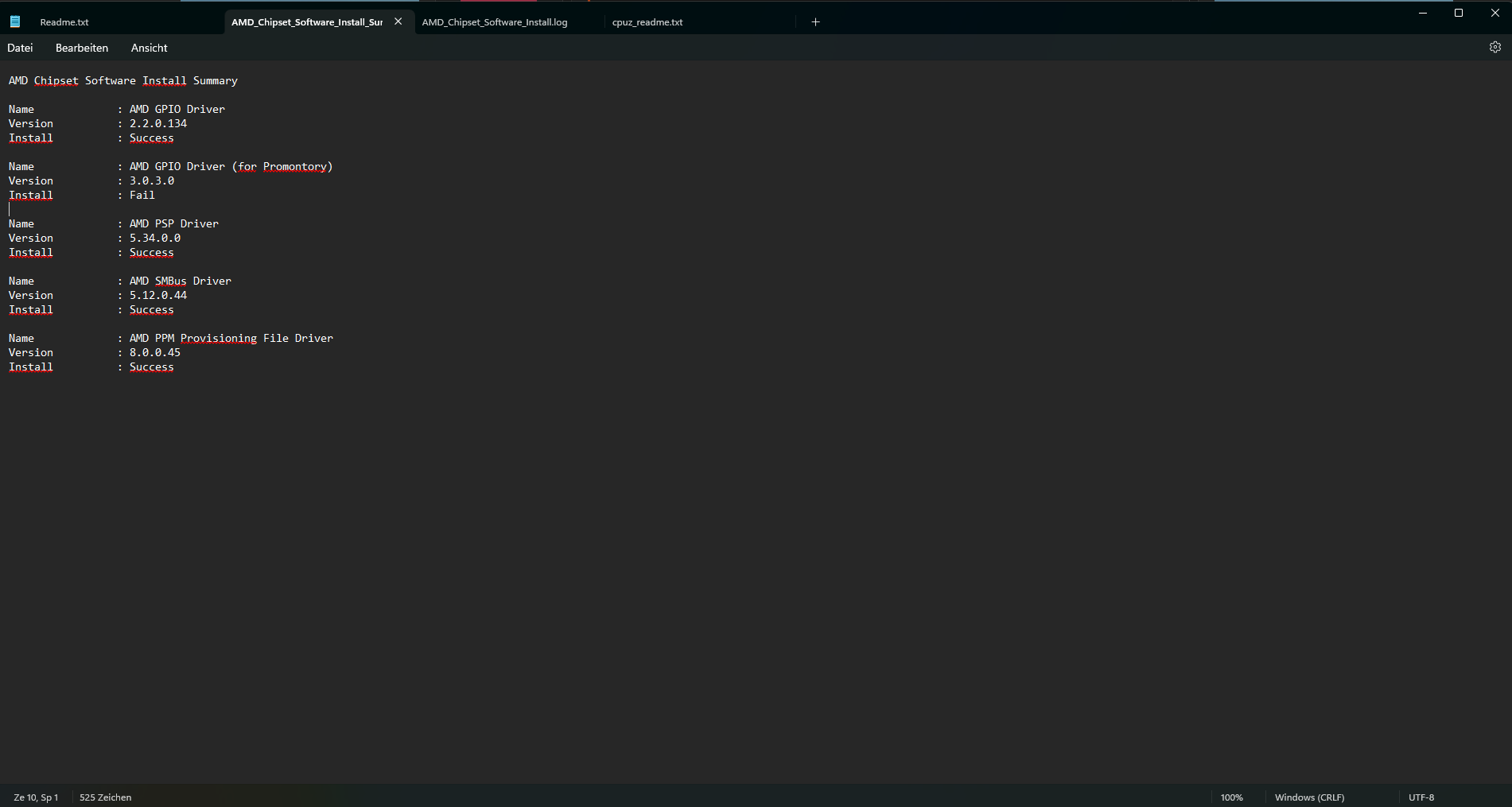This screenshot has width=1512, height=807.
Task: Close the Notepad window
Action: pyautogui.click(x=1495, y=13)
